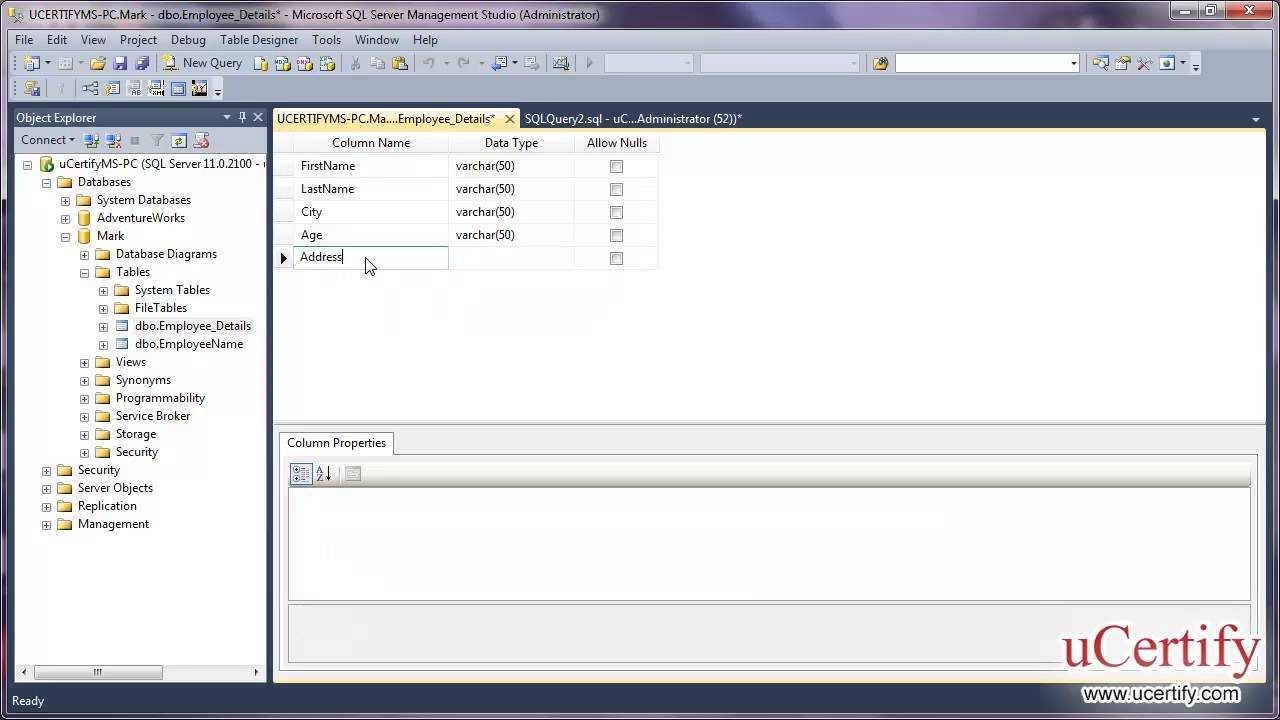Open the Find combo box dropdown

(x=1073, y=63)
